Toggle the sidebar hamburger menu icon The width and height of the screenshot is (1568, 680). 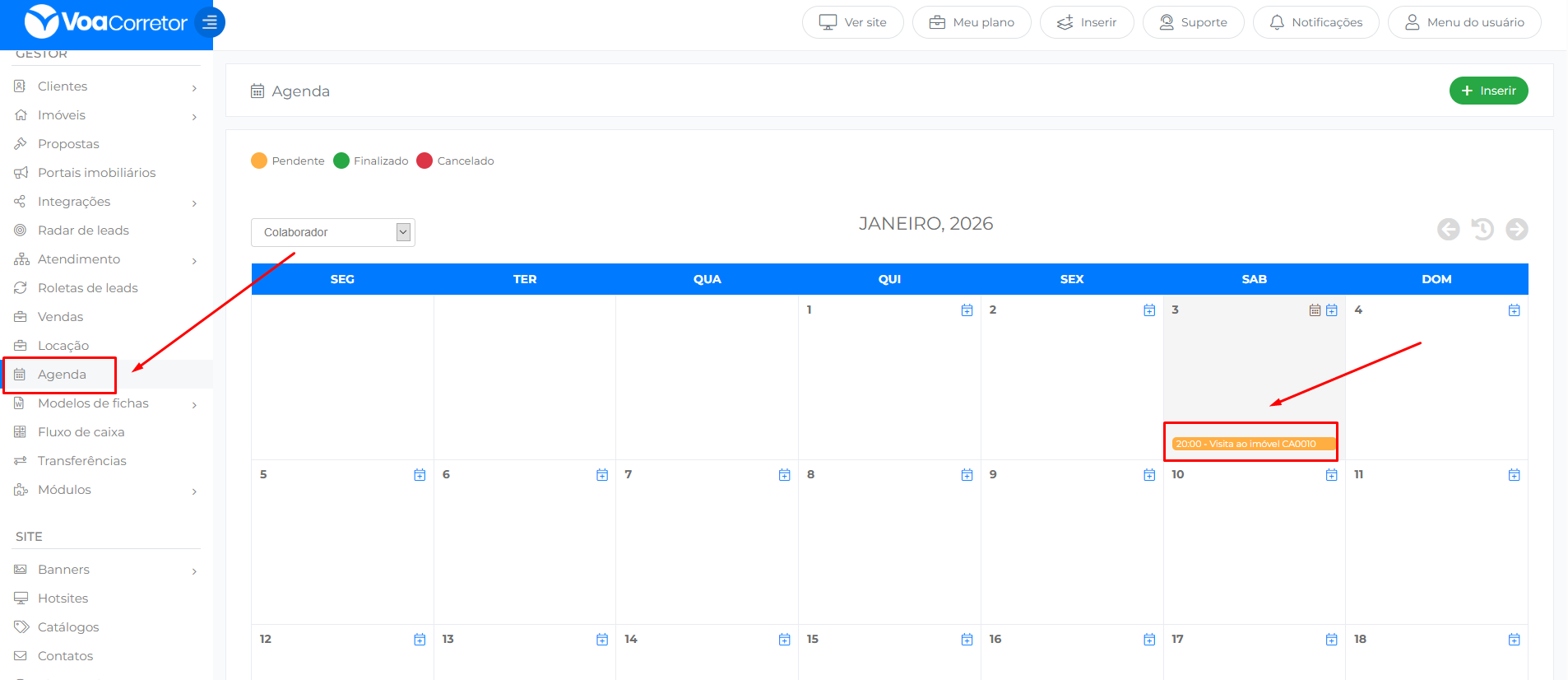pos(210,22)
